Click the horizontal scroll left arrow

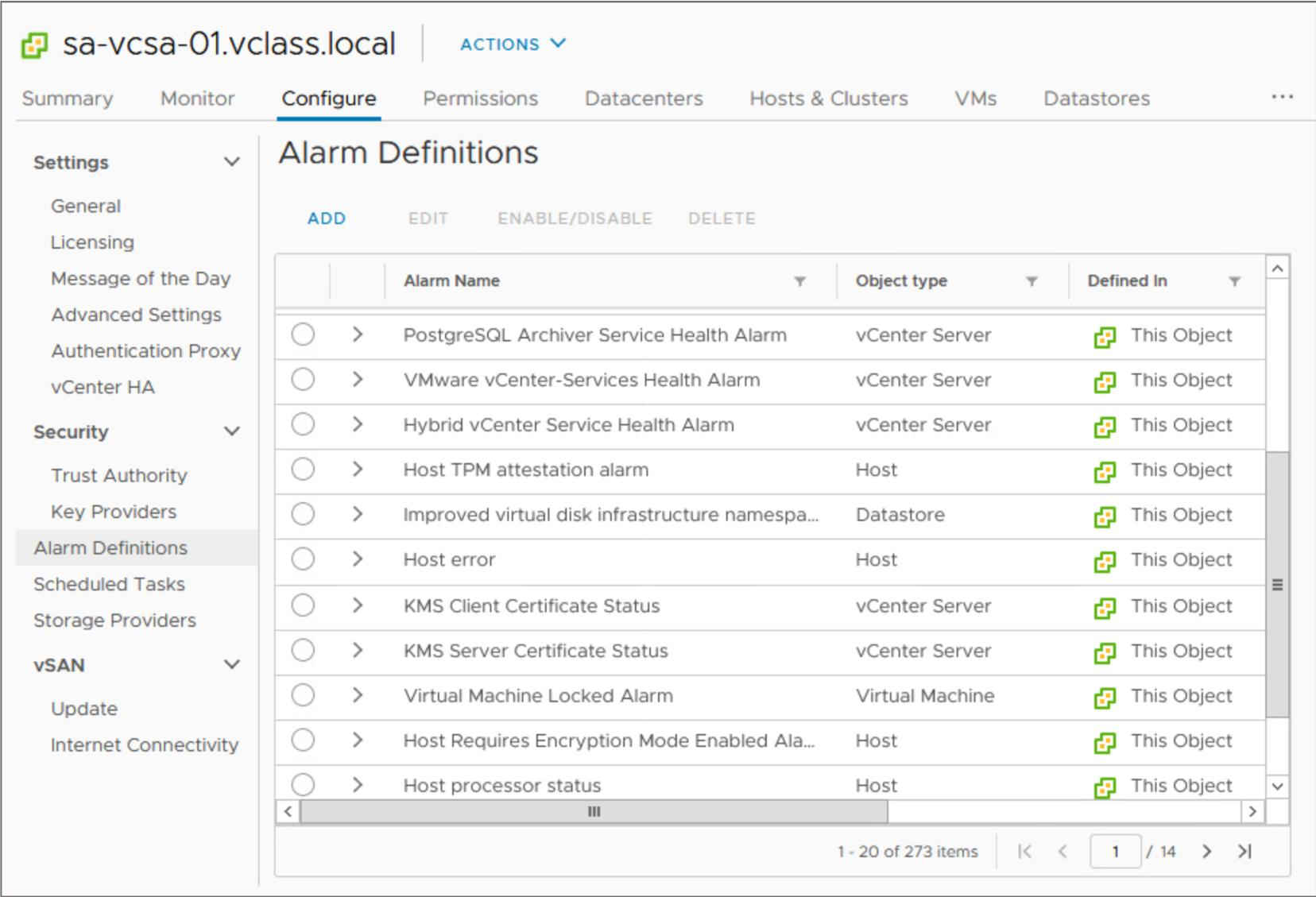tap(288, 811)
